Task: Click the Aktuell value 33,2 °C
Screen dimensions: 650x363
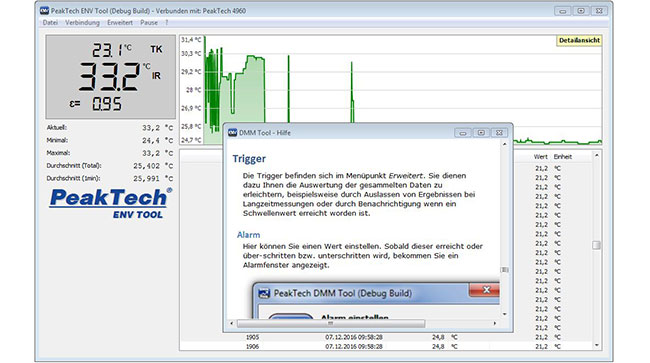Action: [158, 128]
